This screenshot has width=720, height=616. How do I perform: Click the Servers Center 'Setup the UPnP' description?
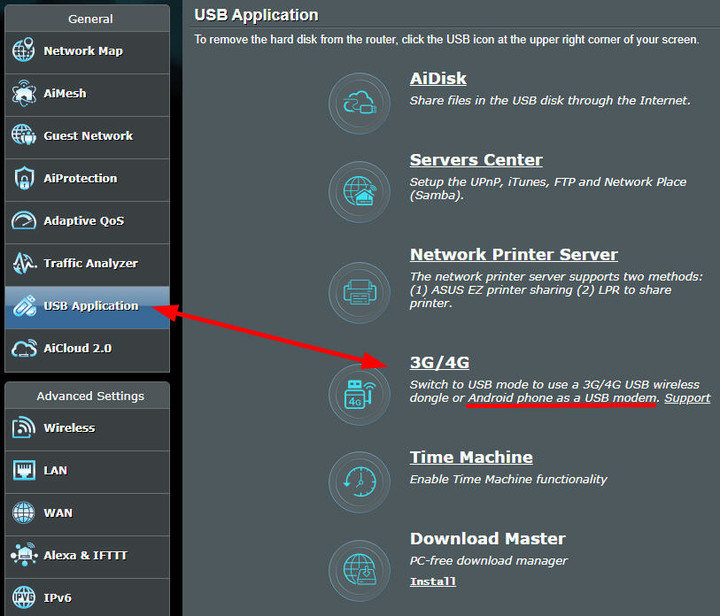tap(548, 188)
